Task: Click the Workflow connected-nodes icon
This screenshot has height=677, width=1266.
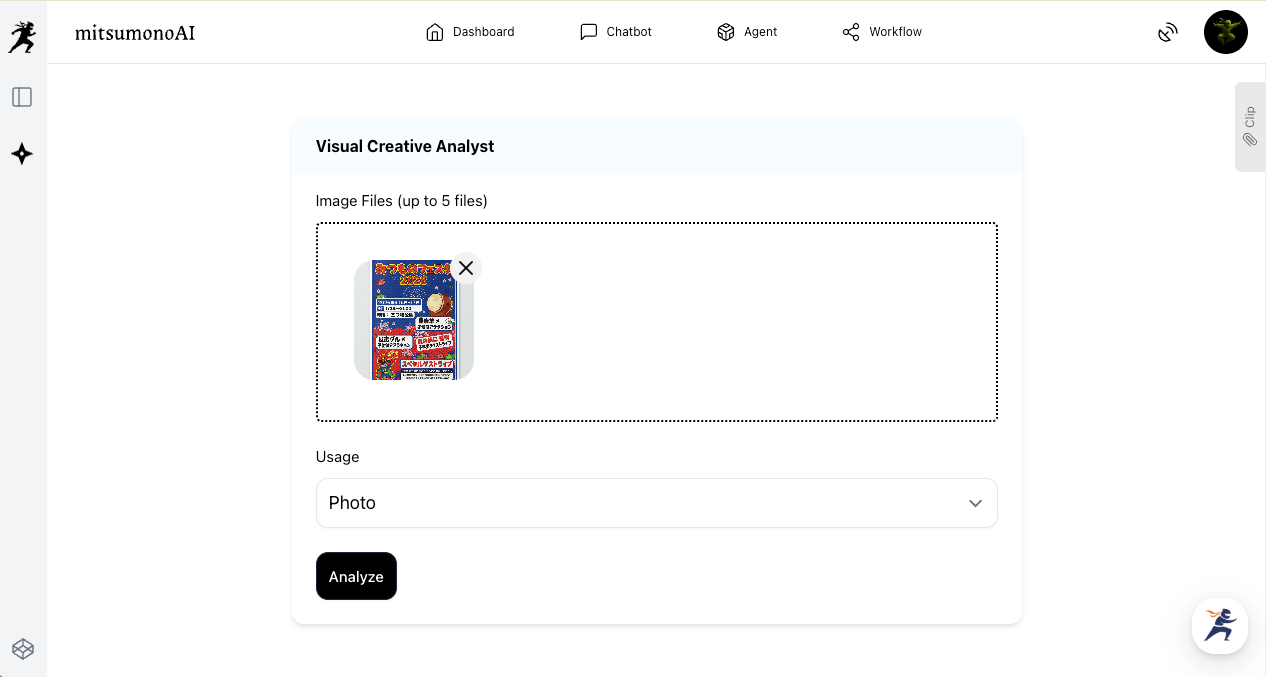Action: click(x=851, y=32)
